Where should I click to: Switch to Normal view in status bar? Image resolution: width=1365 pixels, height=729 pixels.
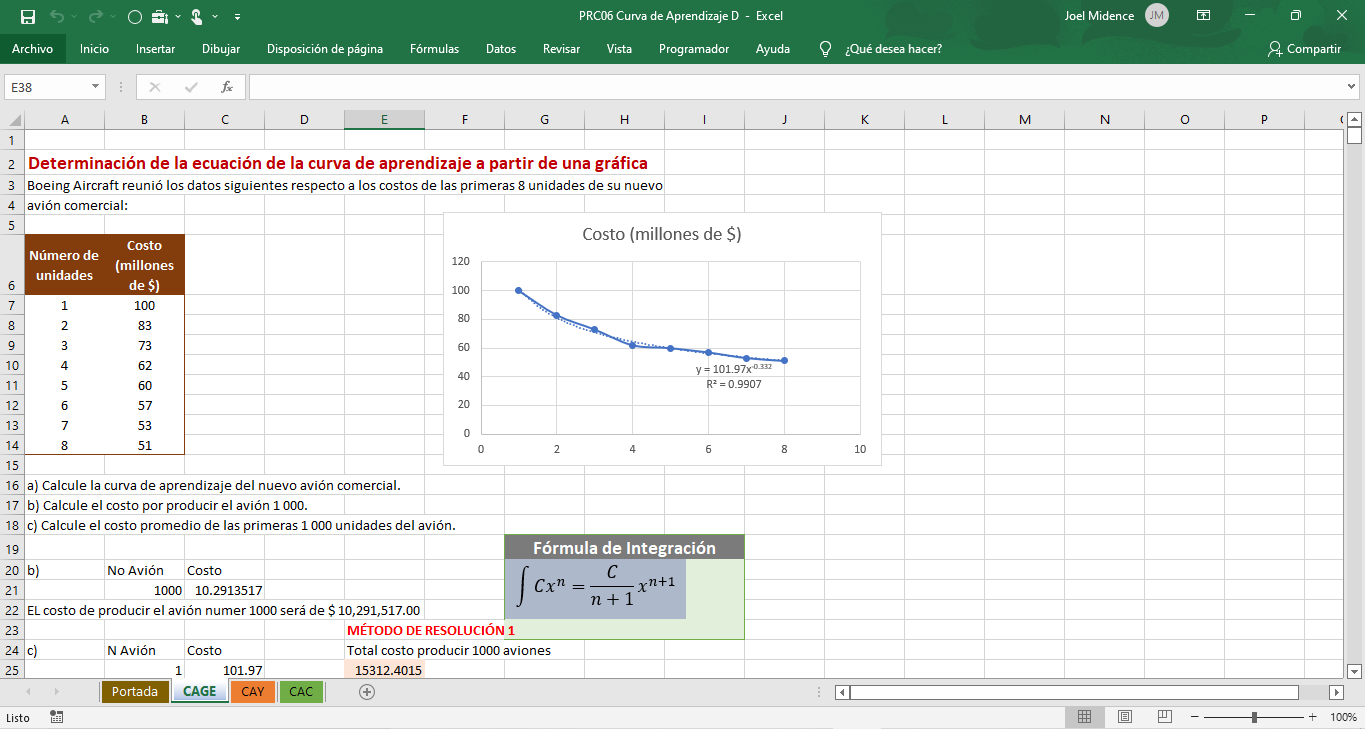pyautogui.click(x=1084, y=717)
